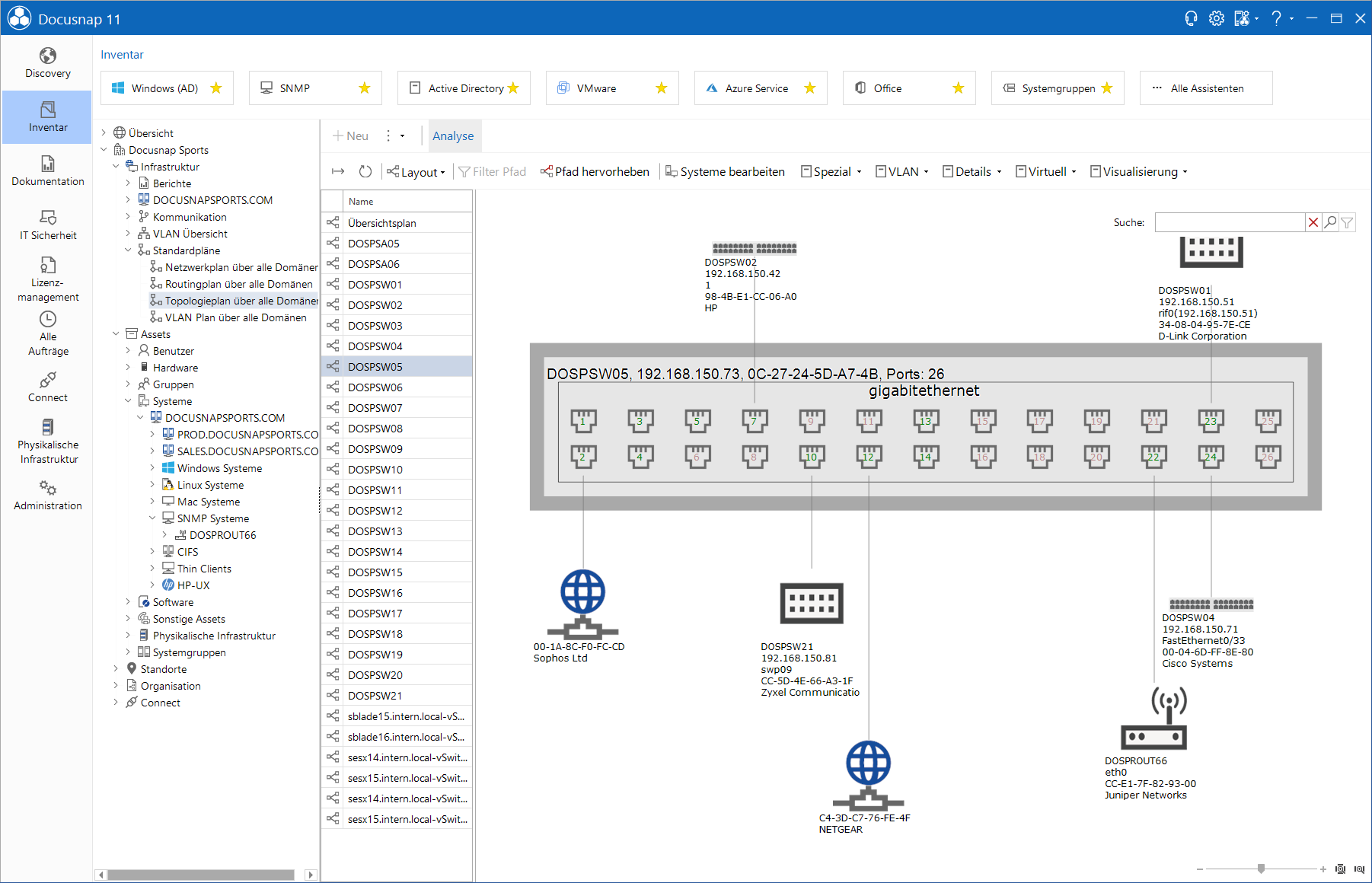
Task: Toggle Office favorite star
Action: click(x=959, y=88)
